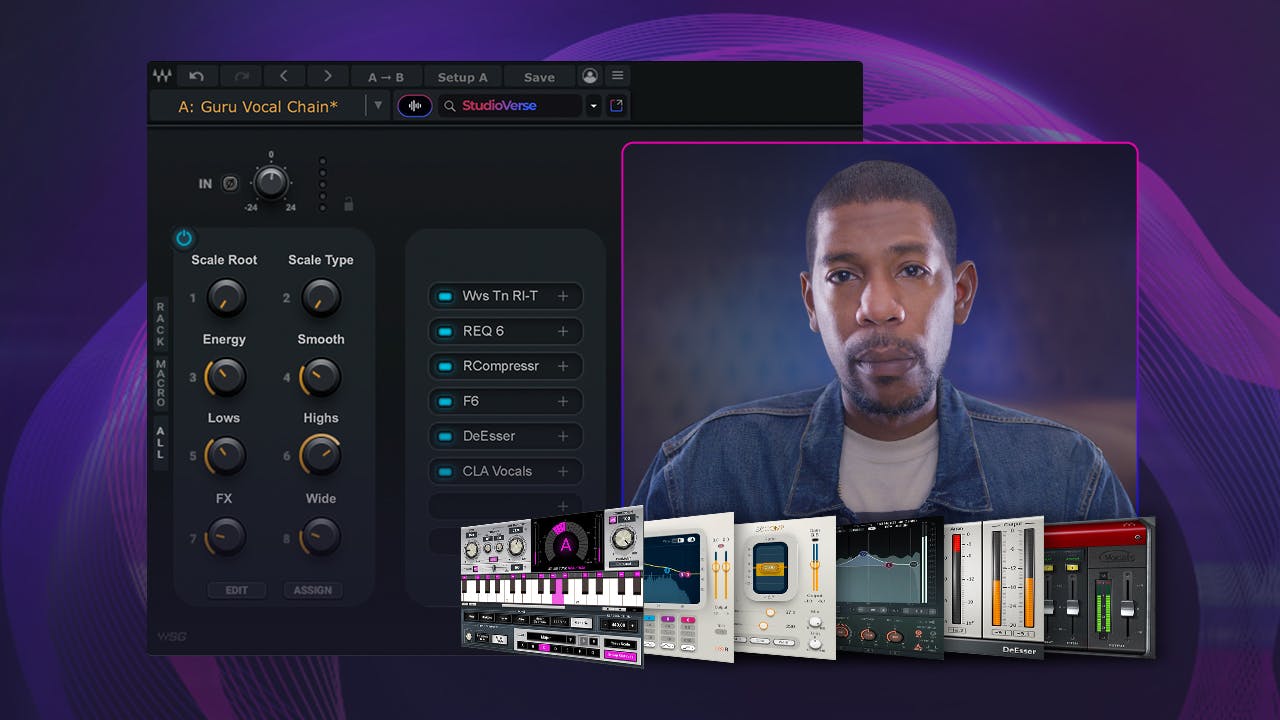Open the user account icon
The width and height of the screenshot is (1280, 720).
coord(590,76)
